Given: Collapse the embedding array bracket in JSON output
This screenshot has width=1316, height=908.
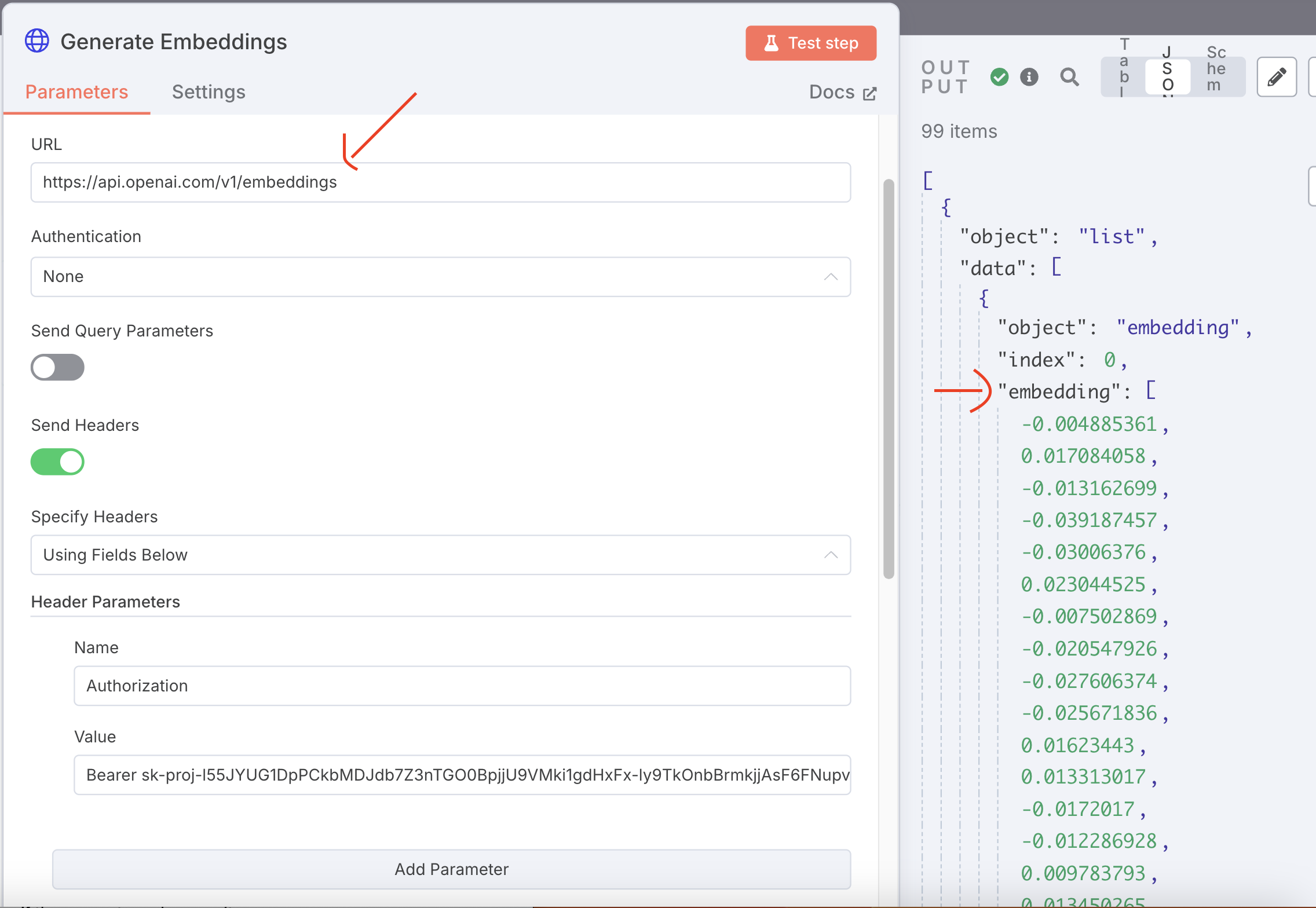Looking at the screenshot, I should tap(1151, 391).
